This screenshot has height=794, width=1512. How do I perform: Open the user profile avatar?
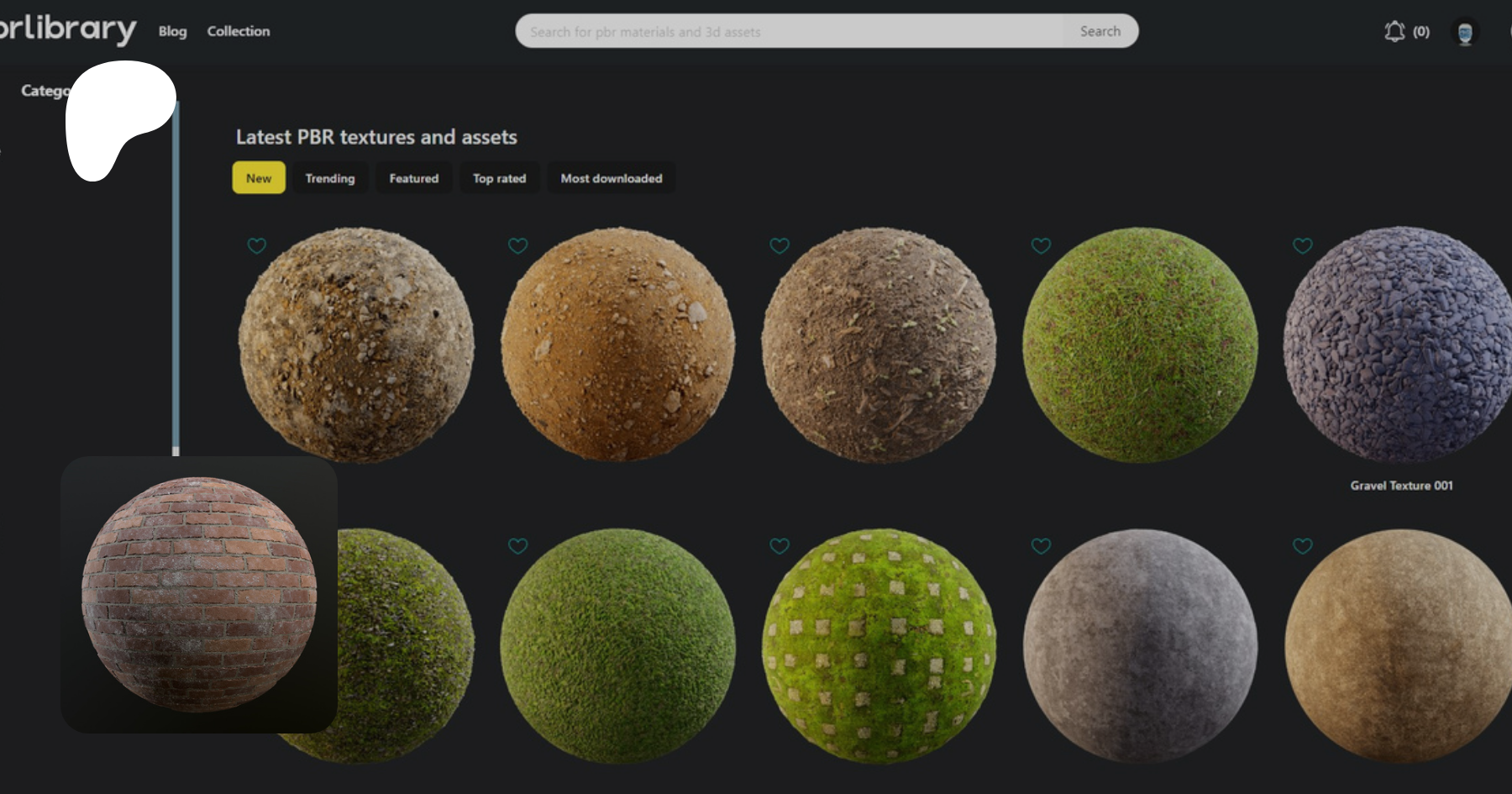coord(1465,33)
